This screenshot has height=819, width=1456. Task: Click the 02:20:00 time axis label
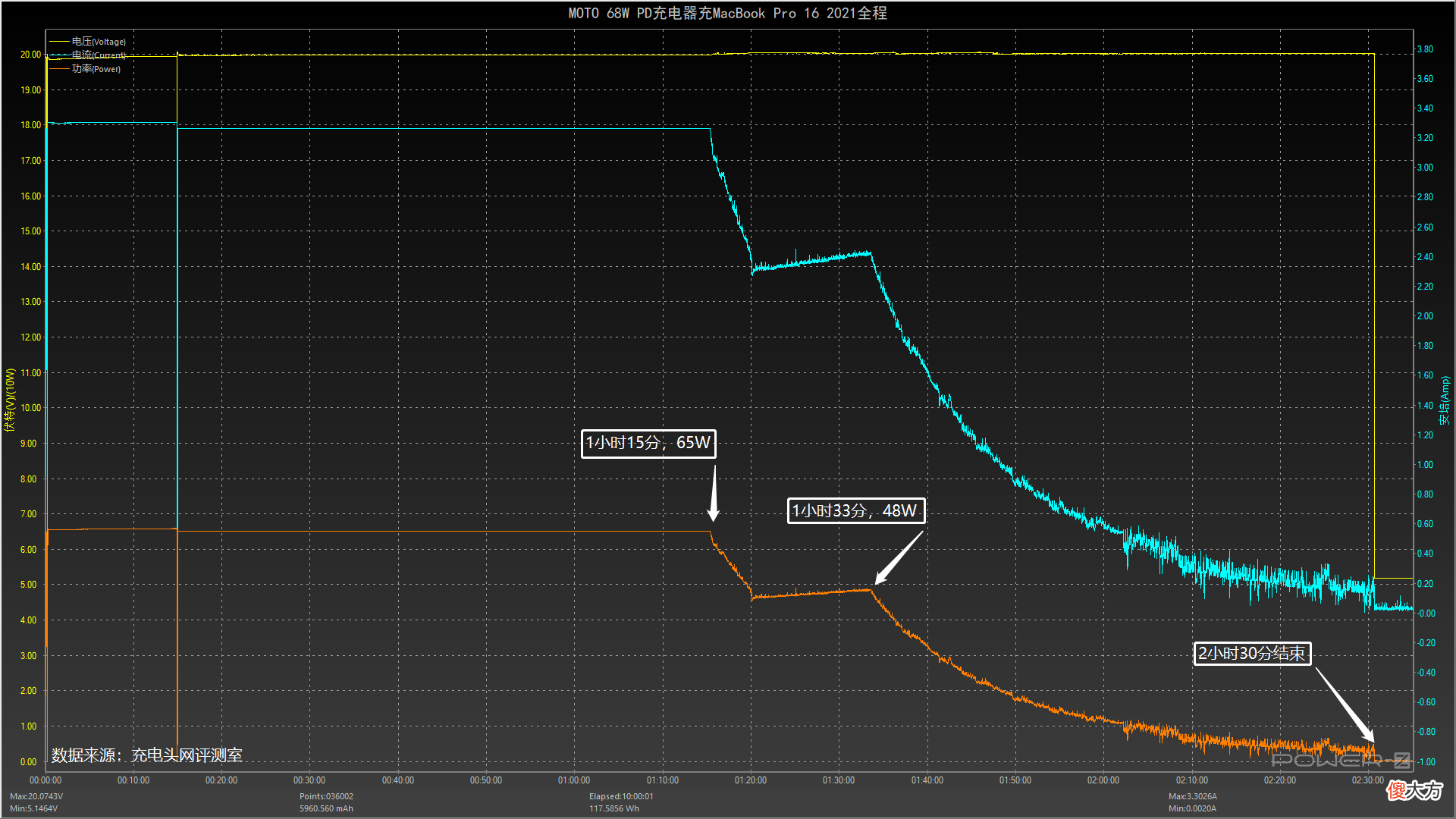coord(1280,780)
